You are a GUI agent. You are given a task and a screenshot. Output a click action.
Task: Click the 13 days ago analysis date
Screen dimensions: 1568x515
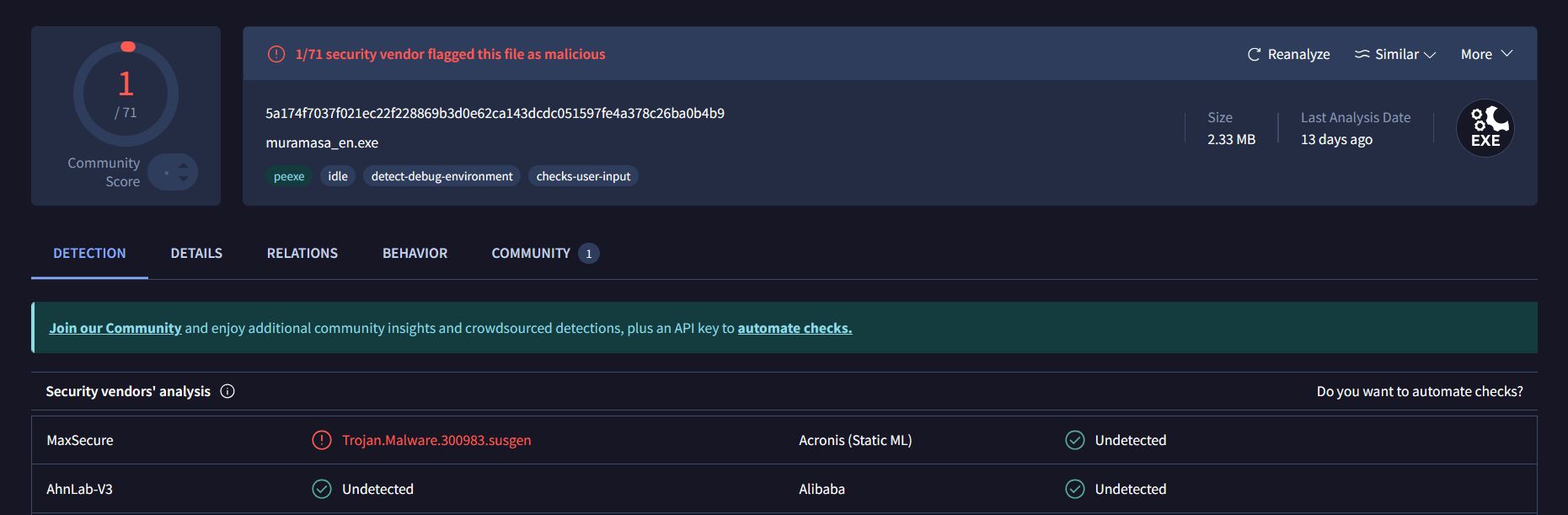pyautogui.click(x=1336, y=139)
